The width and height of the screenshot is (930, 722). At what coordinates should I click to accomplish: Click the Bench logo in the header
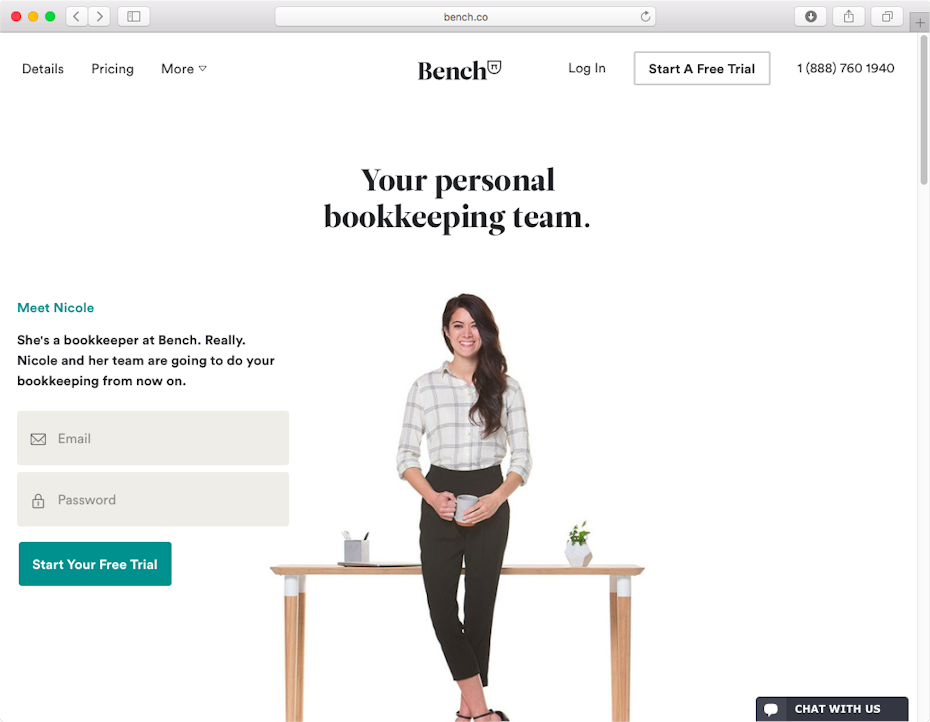(460, 70)
